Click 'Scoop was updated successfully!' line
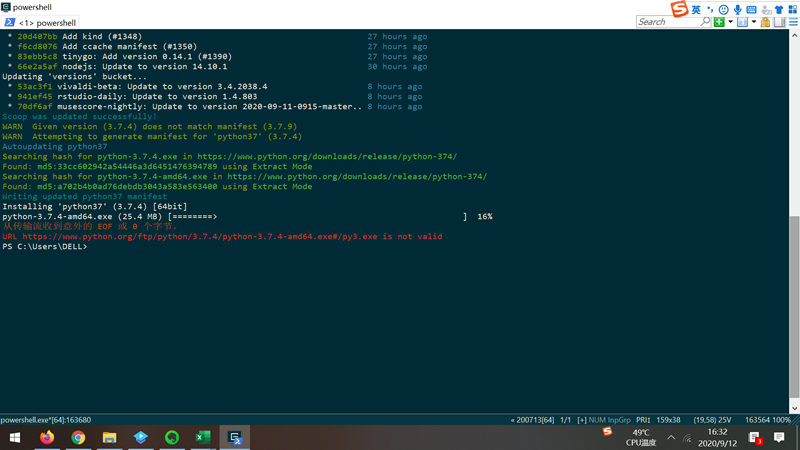The height and width of the screenshot is (450, 800). [x=79, y=117]
